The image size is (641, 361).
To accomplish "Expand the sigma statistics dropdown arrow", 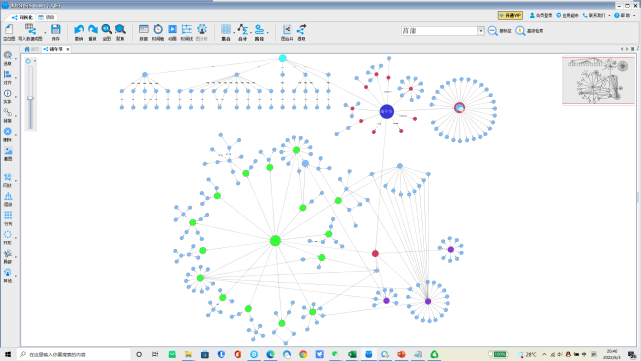I will tap(251, 32).
